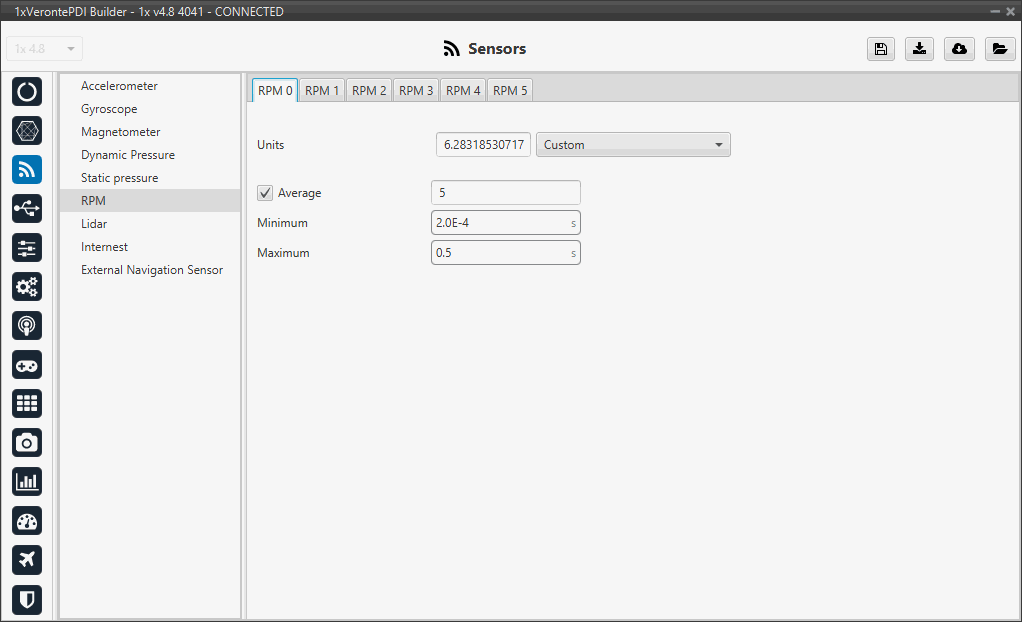Viewport: 1022px width, 622px height.
Task: Click the Minimum value input field
Action: pyautogui.click(x=500, y=223)
